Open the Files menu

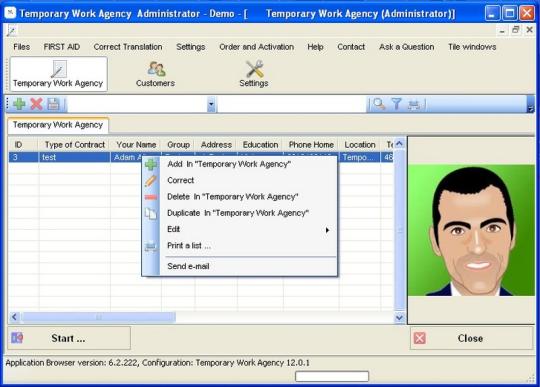pyautogui.click(x=21, y=47)
